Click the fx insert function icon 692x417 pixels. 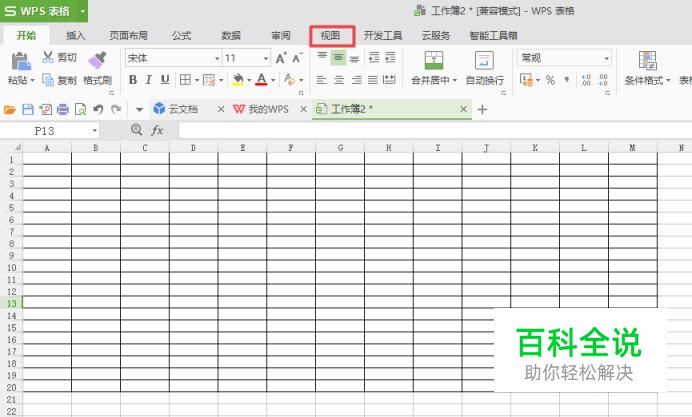point(157,130)
